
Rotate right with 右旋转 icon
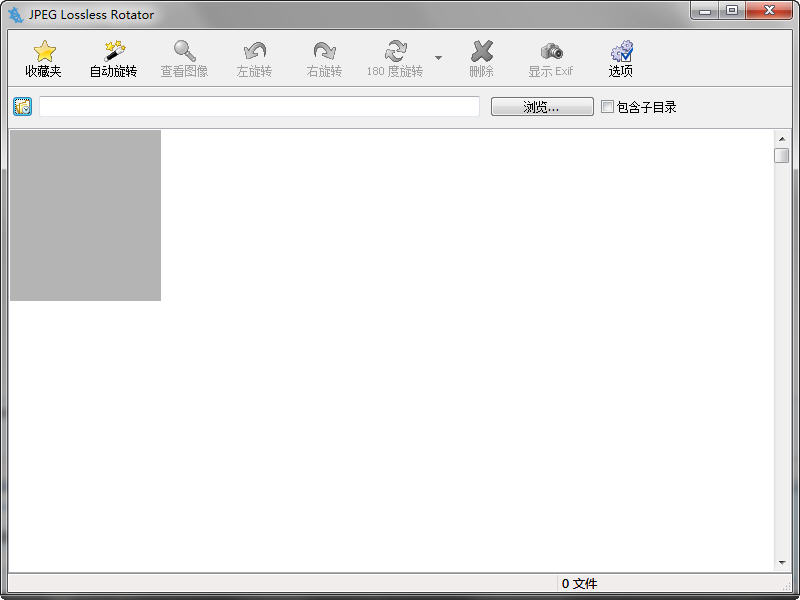(x=324, y=51)
